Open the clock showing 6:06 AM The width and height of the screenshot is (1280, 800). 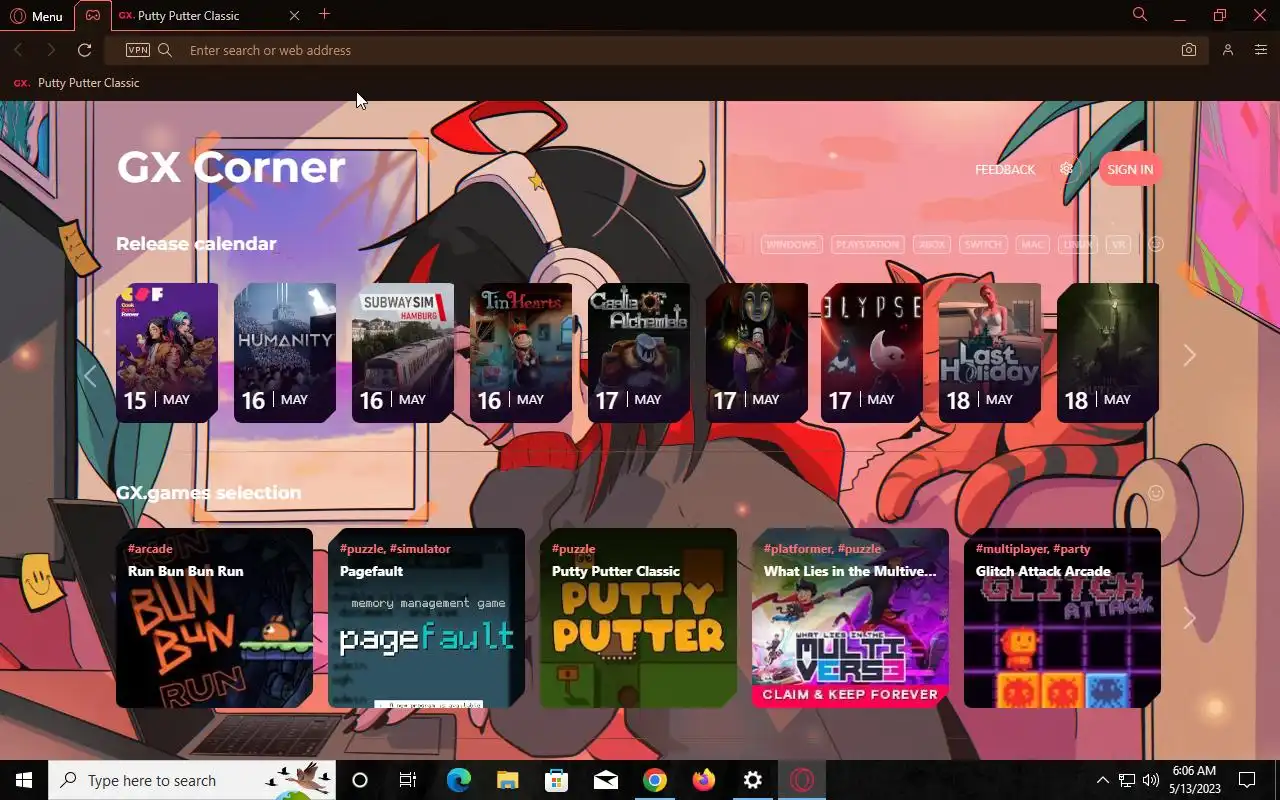[x=1194, y=780]
